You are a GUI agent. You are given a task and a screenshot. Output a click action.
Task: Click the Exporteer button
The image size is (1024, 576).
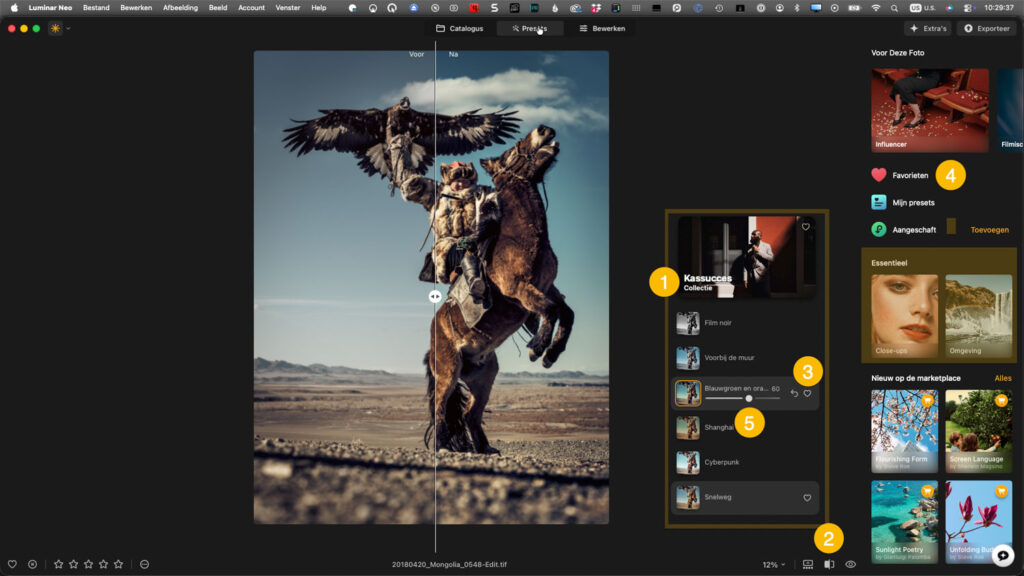coord(987,29)
